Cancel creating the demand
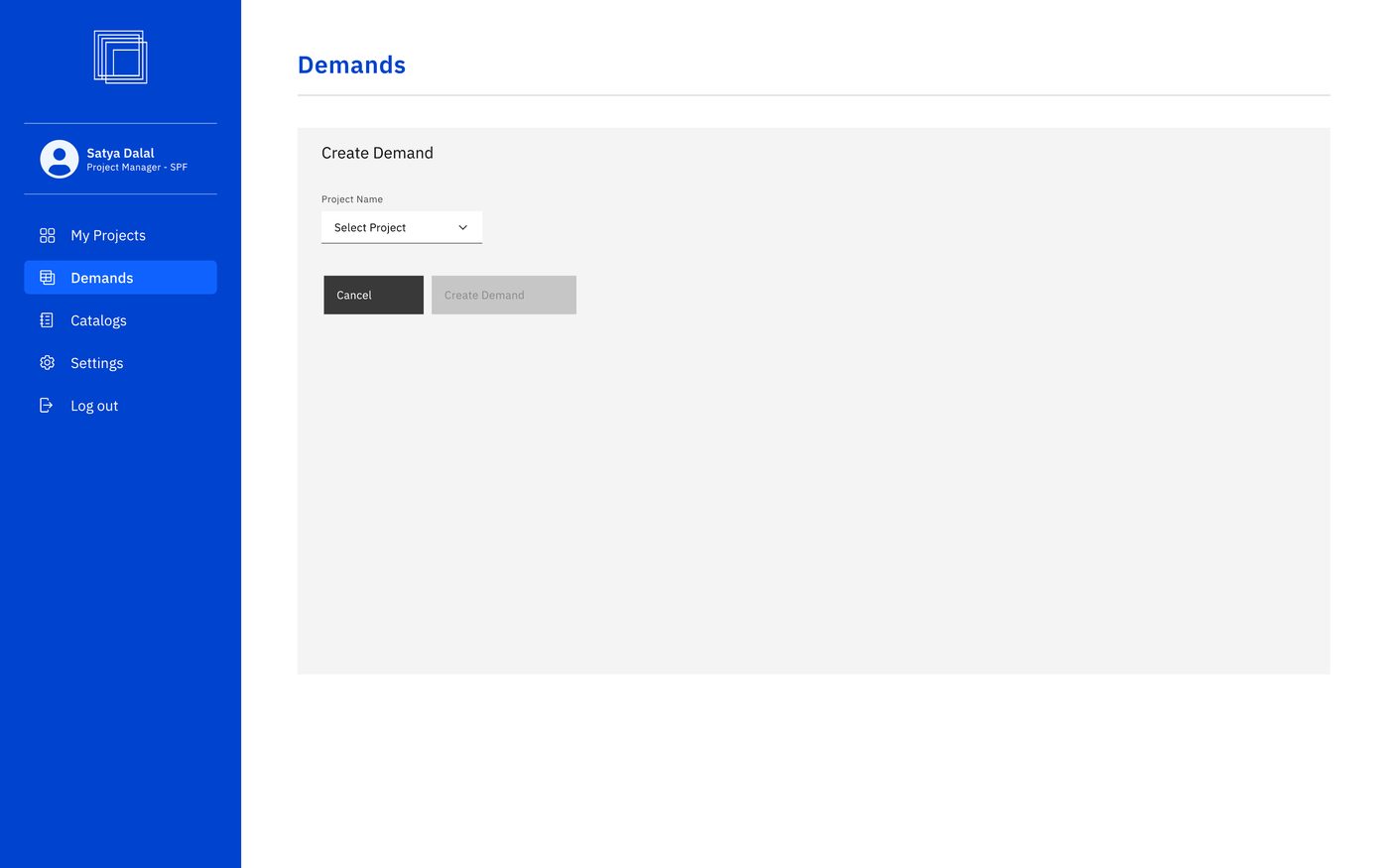 373,295
